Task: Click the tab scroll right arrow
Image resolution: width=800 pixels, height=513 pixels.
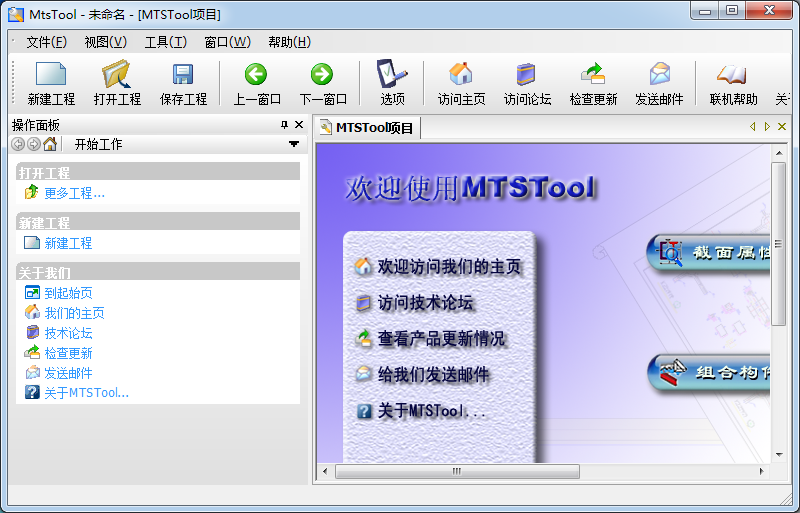Action: pos(767,127)
